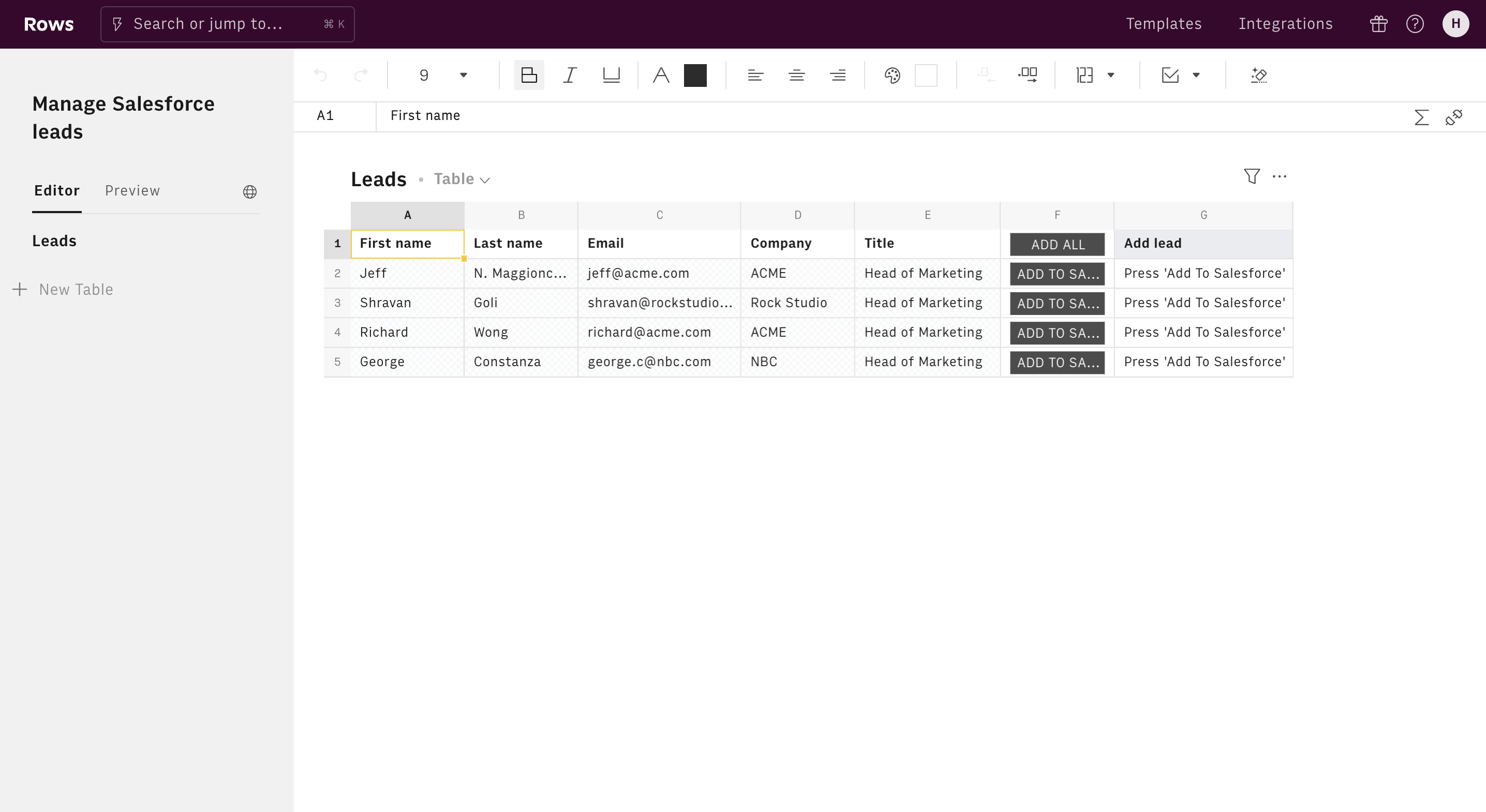The width and height of the screenshot is (1486, 812).
Task: Click the more options icon on Leads table
Action: (1280, 176)
